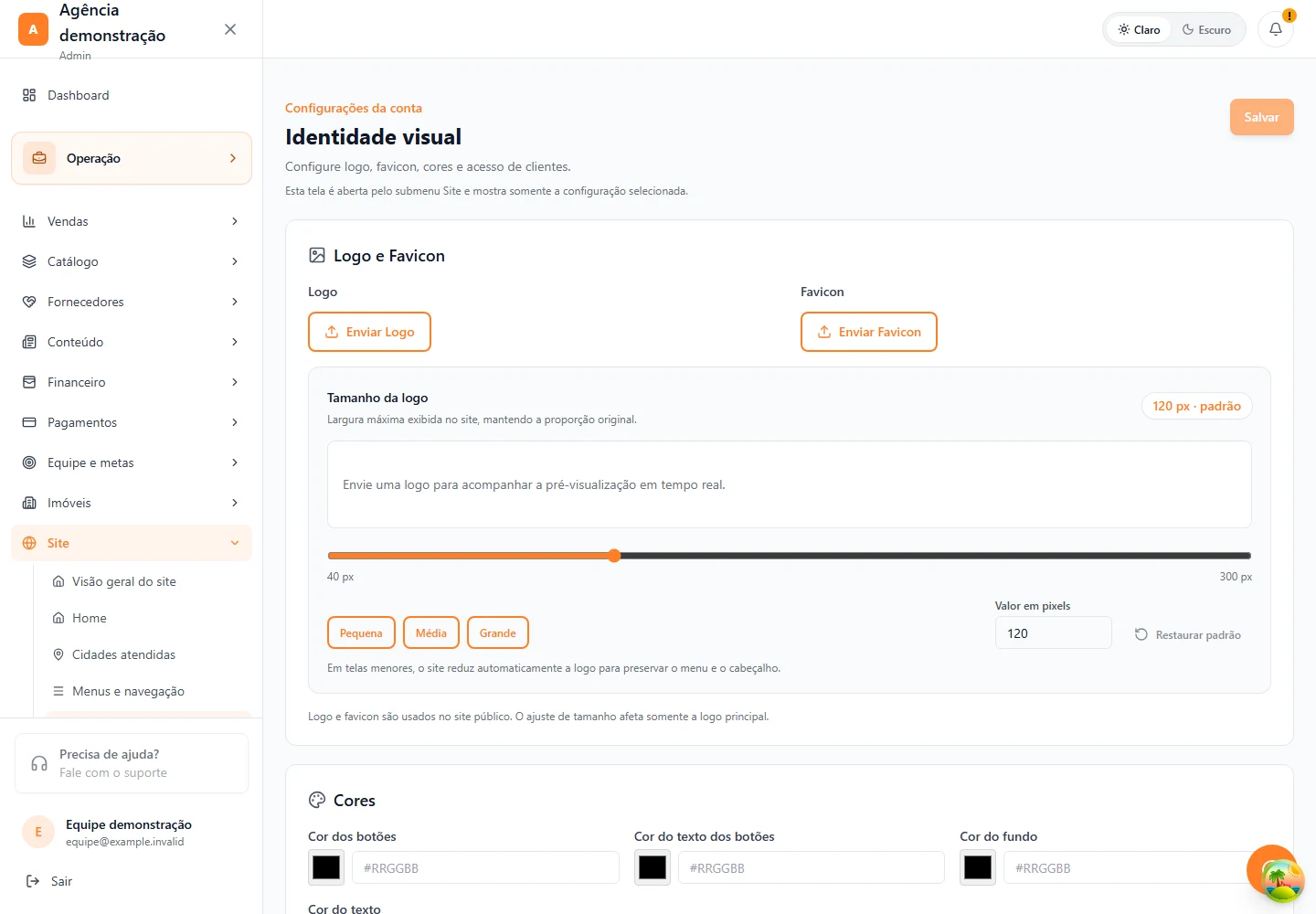
Task: Click the Imóveis building icon
Action: [29, 503]
